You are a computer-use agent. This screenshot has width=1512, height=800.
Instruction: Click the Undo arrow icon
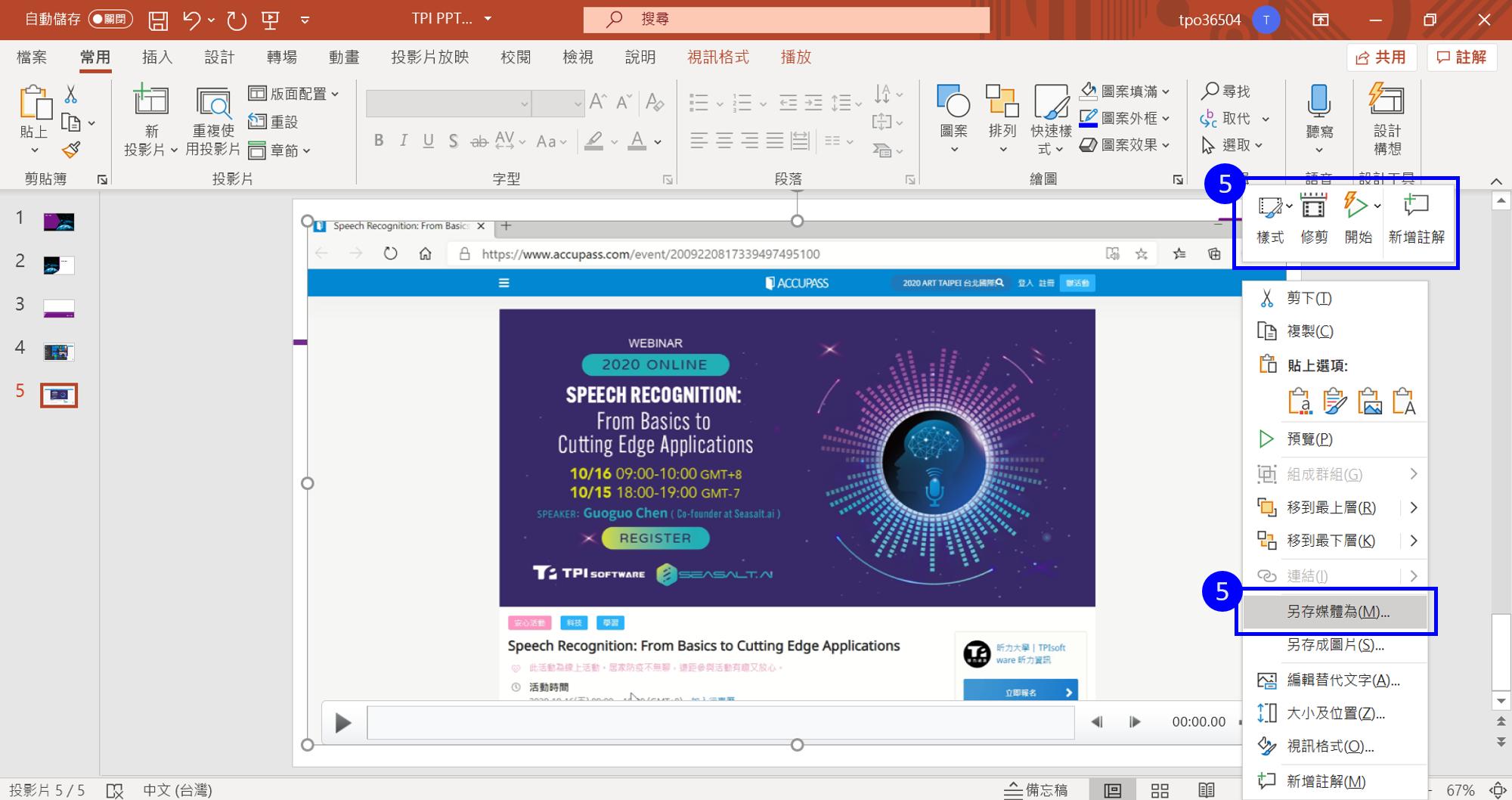pyautogui.click(x=192, y=20)
